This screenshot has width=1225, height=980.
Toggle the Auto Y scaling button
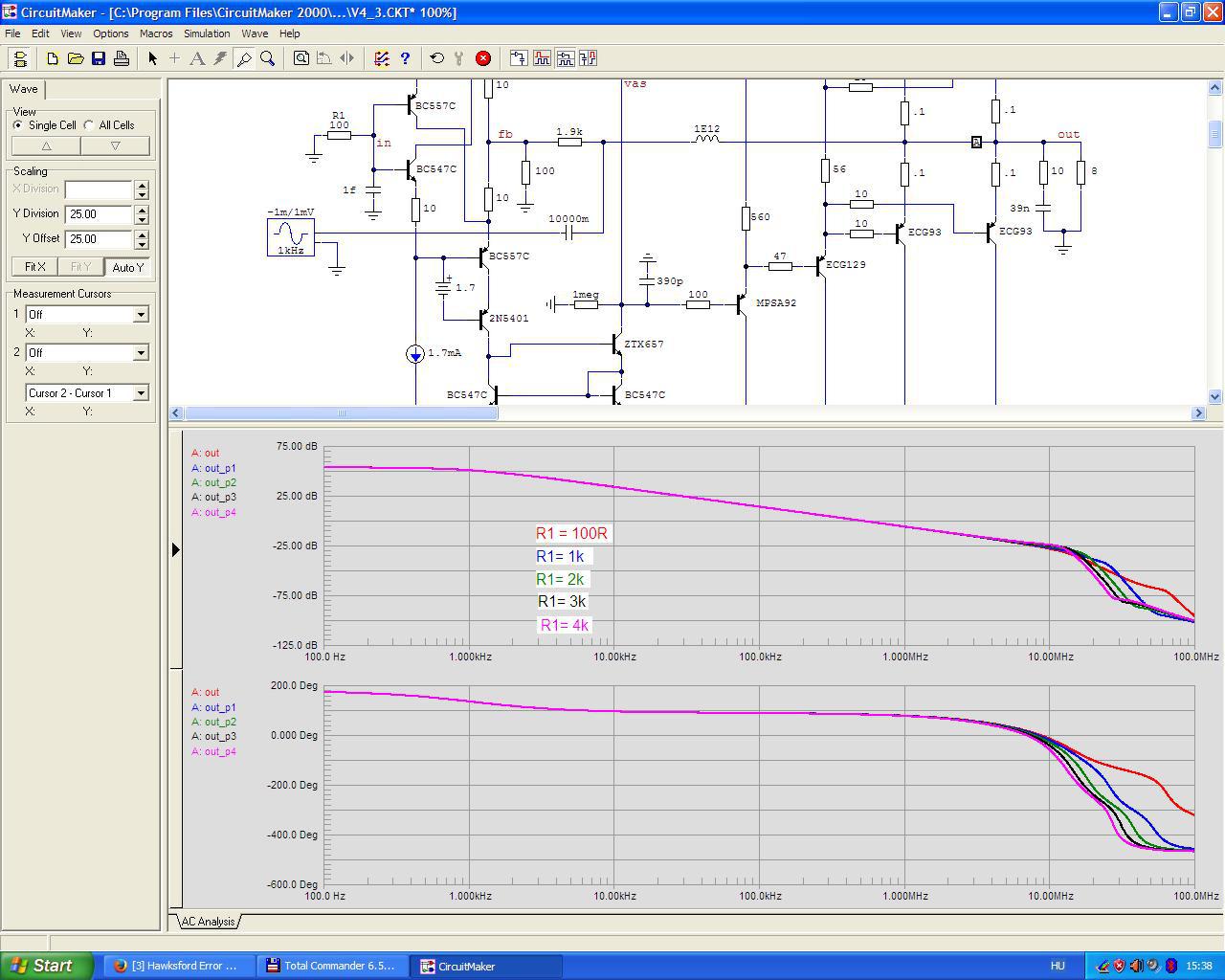(127, 267)
